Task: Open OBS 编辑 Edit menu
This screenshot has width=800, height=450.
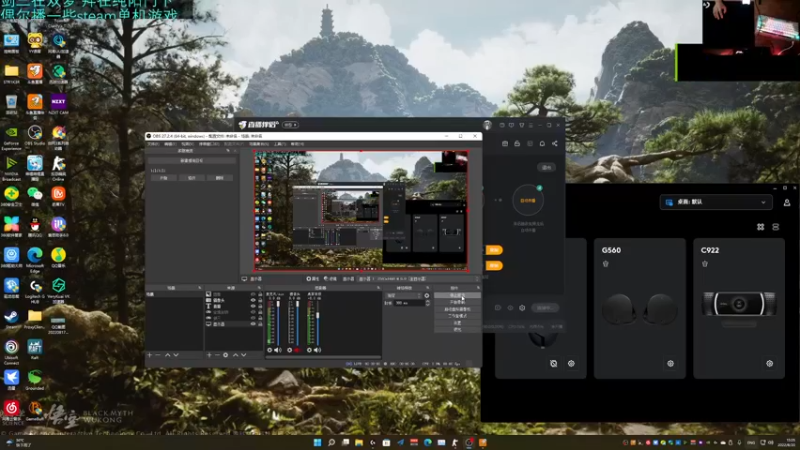Action: (169, 144)
